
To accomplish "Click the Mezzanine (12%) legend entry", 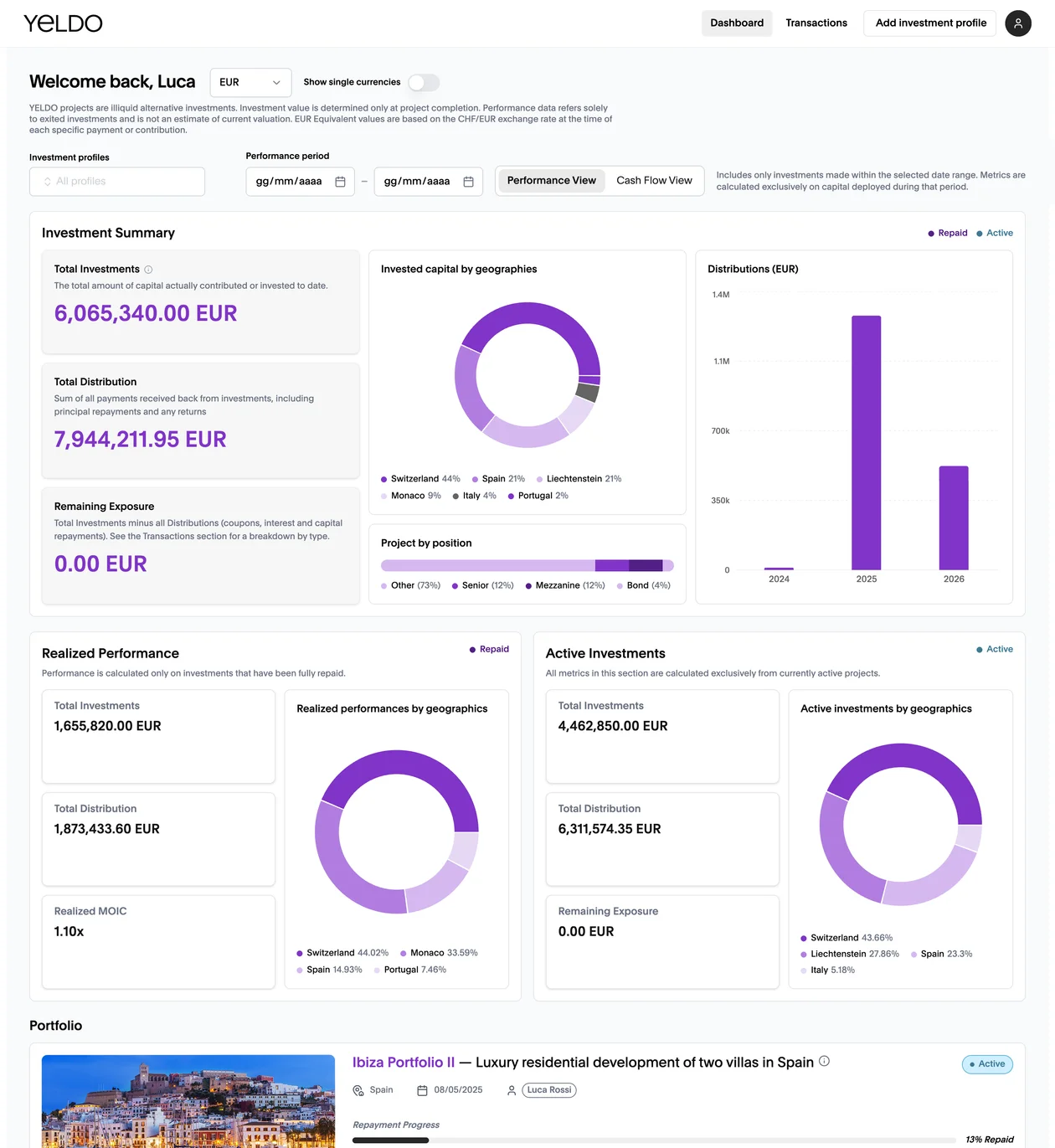I will [x=565, y=585].
